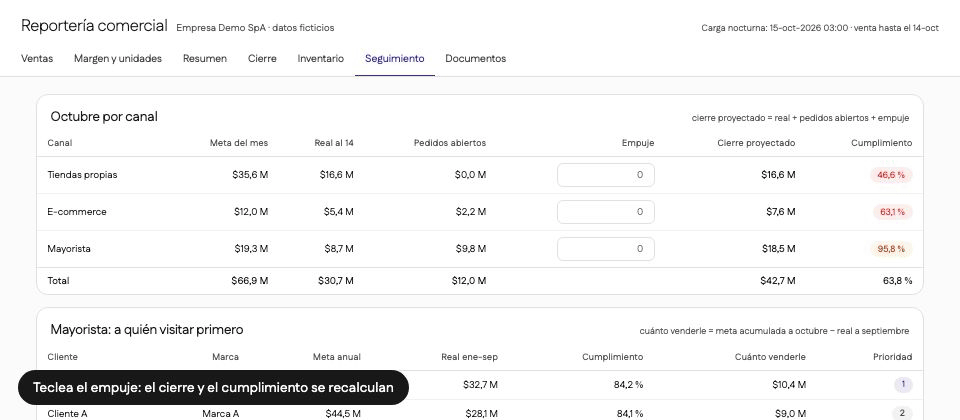Viewport: 960px width, 420px height.
Task: Click the $2,2 M pedidos abiertos value
Action: pyautogui.click(x=470, y=212)
